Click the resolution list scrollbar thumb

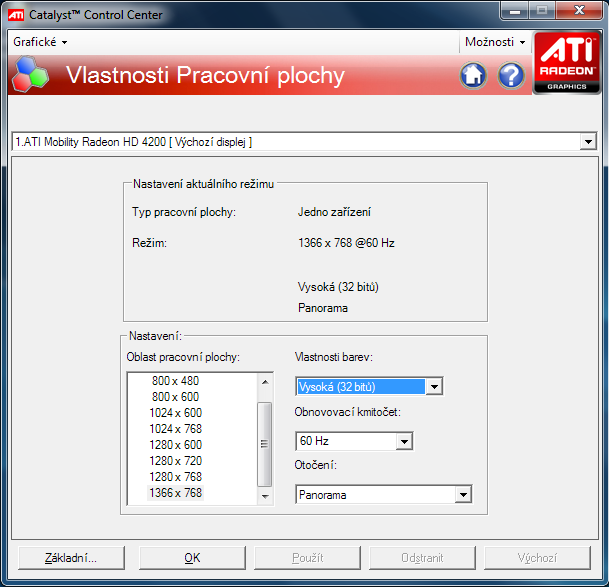(x=265, y=444)
